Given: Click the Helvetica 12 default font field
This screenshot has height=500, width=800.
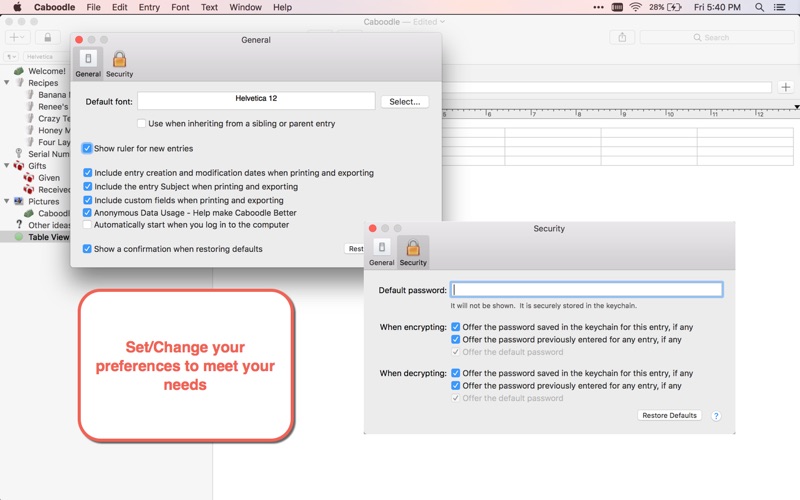Looking at the screenshot, I should [256, 101].
